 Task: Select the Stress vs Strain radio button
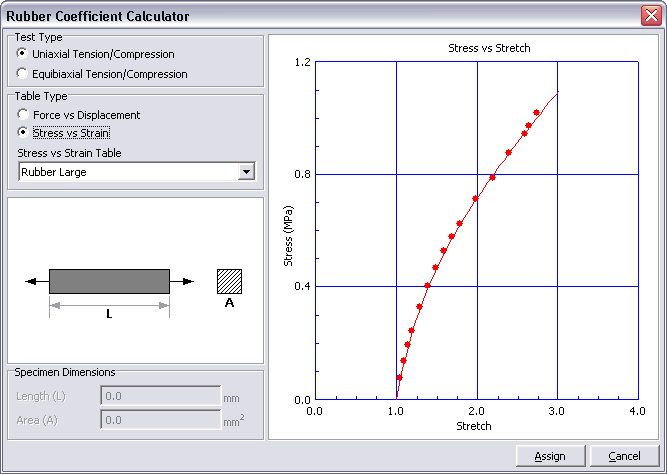point(23,132)
